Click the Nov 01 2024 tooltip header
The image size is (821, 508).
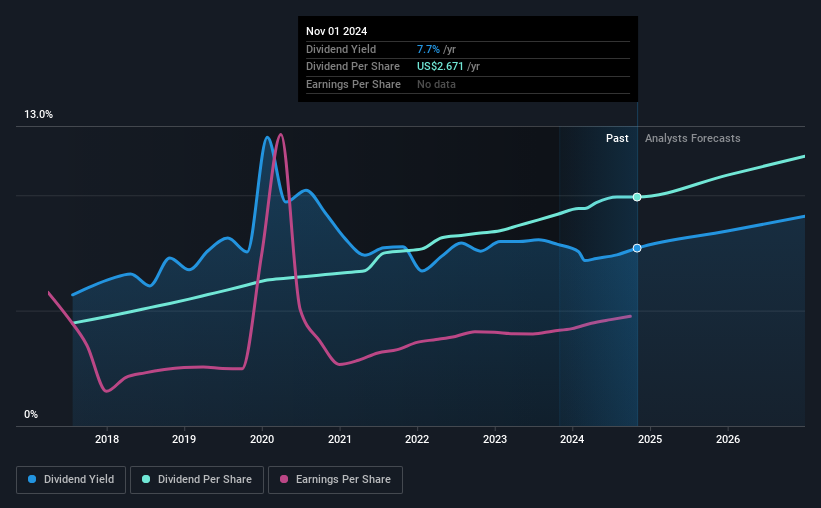(336, 31)
